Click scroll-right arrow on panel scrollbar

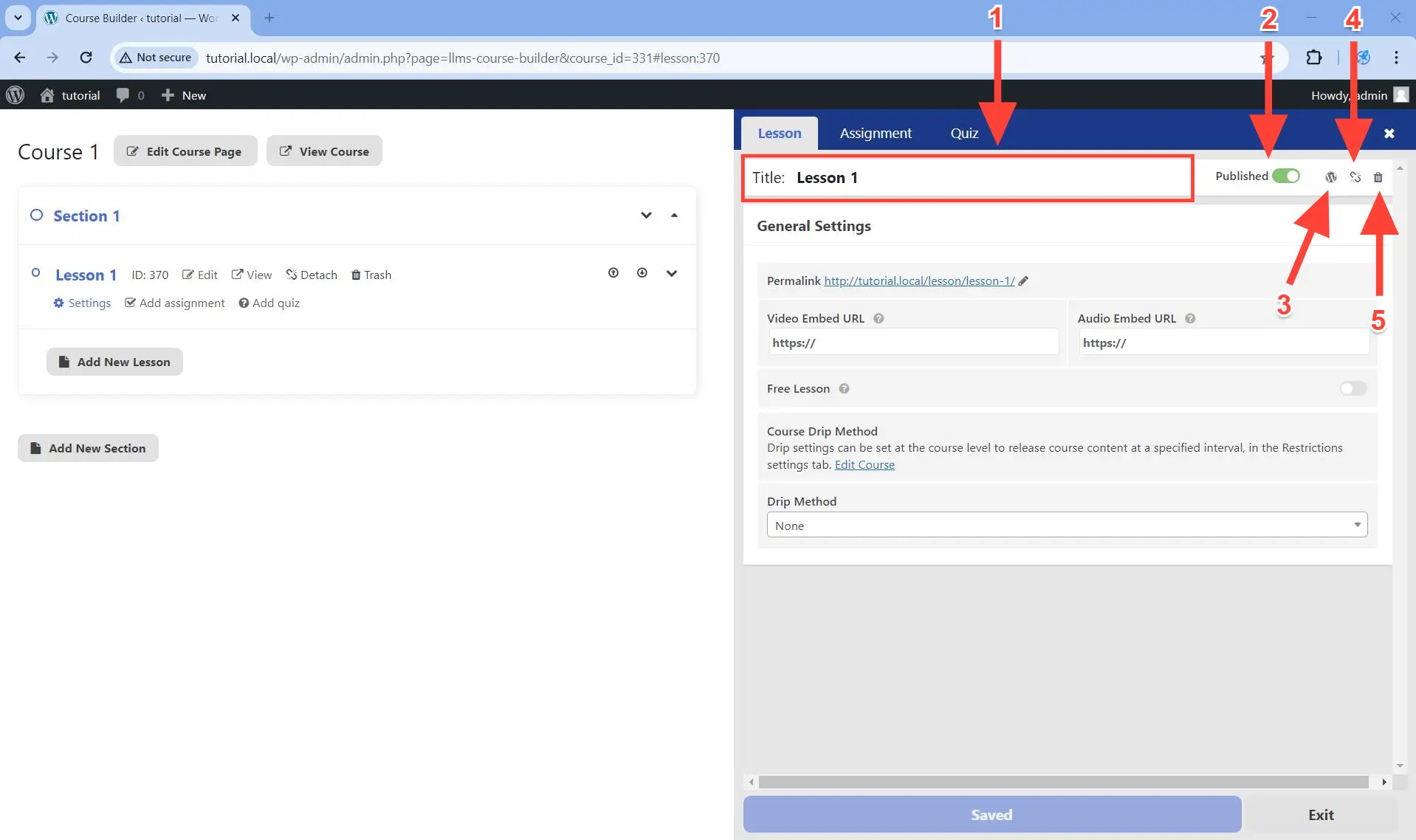(x=1384, y=782)
